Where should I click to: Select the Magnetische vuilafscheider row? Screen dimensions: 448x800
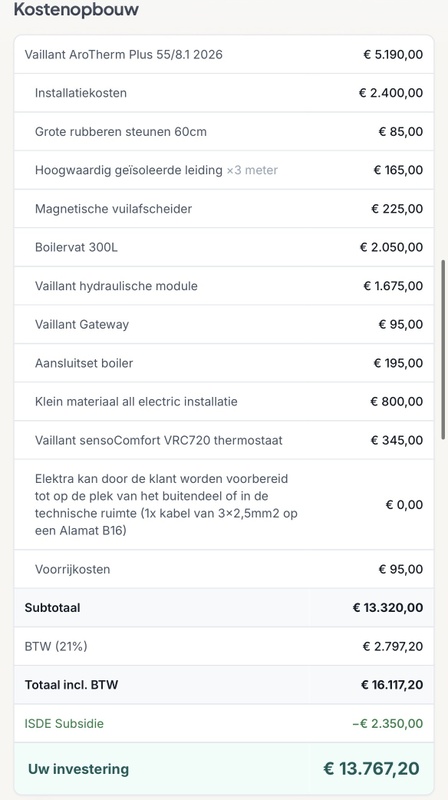[223, 209]
